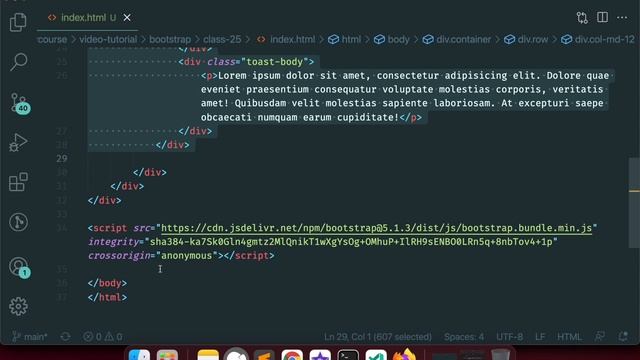The image size is (640, 360).
Task: Open Launchpad from the Dock
Action: (167, 355)
